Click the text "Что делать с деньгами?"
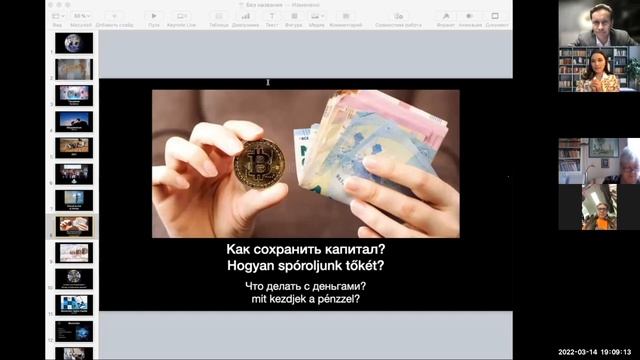Viewport: 640px width, 360px height. 306,286
